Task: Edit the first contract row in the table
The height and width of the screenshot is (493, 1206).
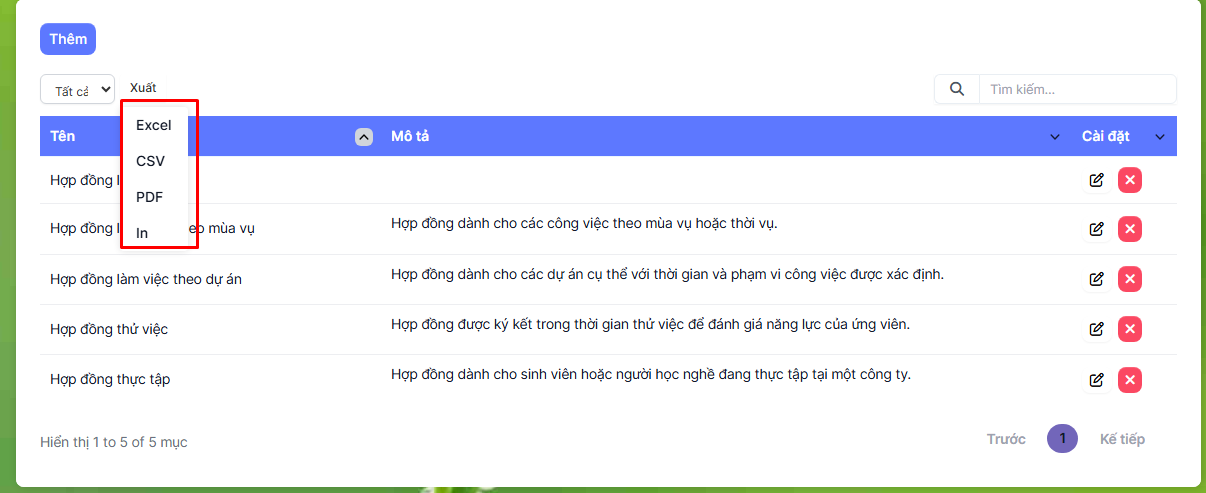Action: click(x=1096, y=180)
